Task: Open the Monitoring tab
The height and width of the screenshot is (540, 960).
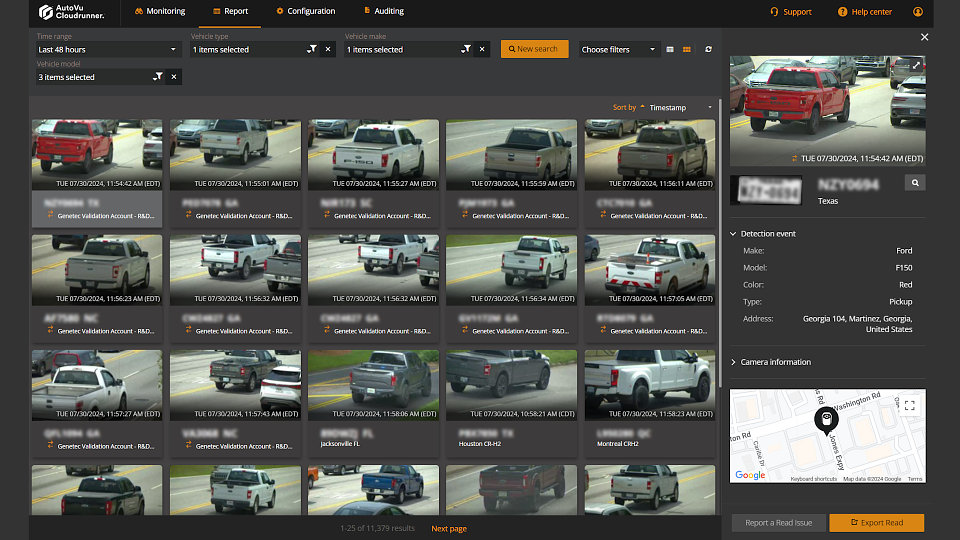Action: pyautogui.click(x=160, y=11)
